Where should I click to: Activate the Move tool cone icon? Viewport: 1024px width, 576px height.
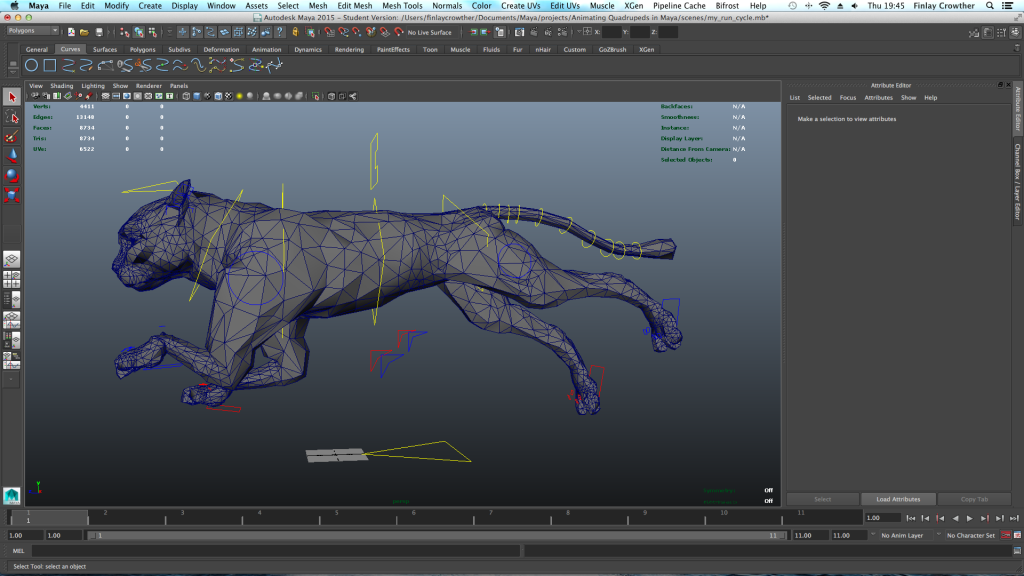pos(11,155)
